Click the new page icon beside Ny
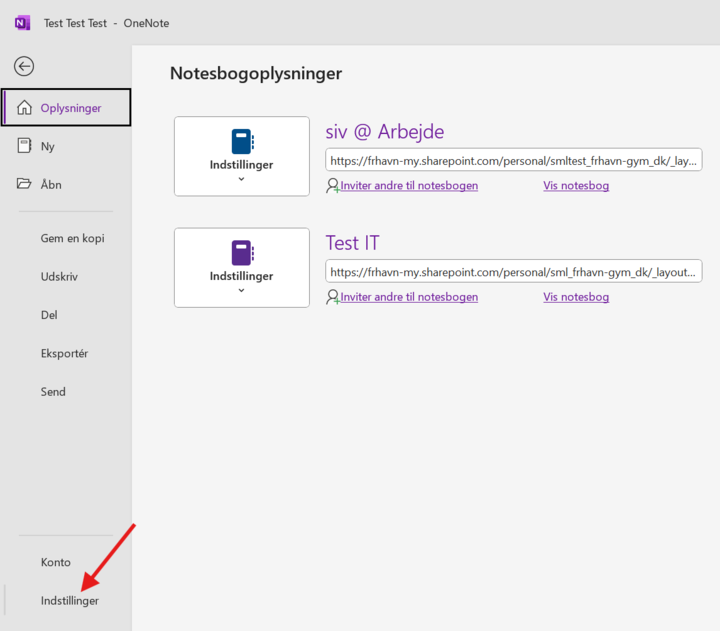This screenshot has height=631, width=720. point(24,146)
